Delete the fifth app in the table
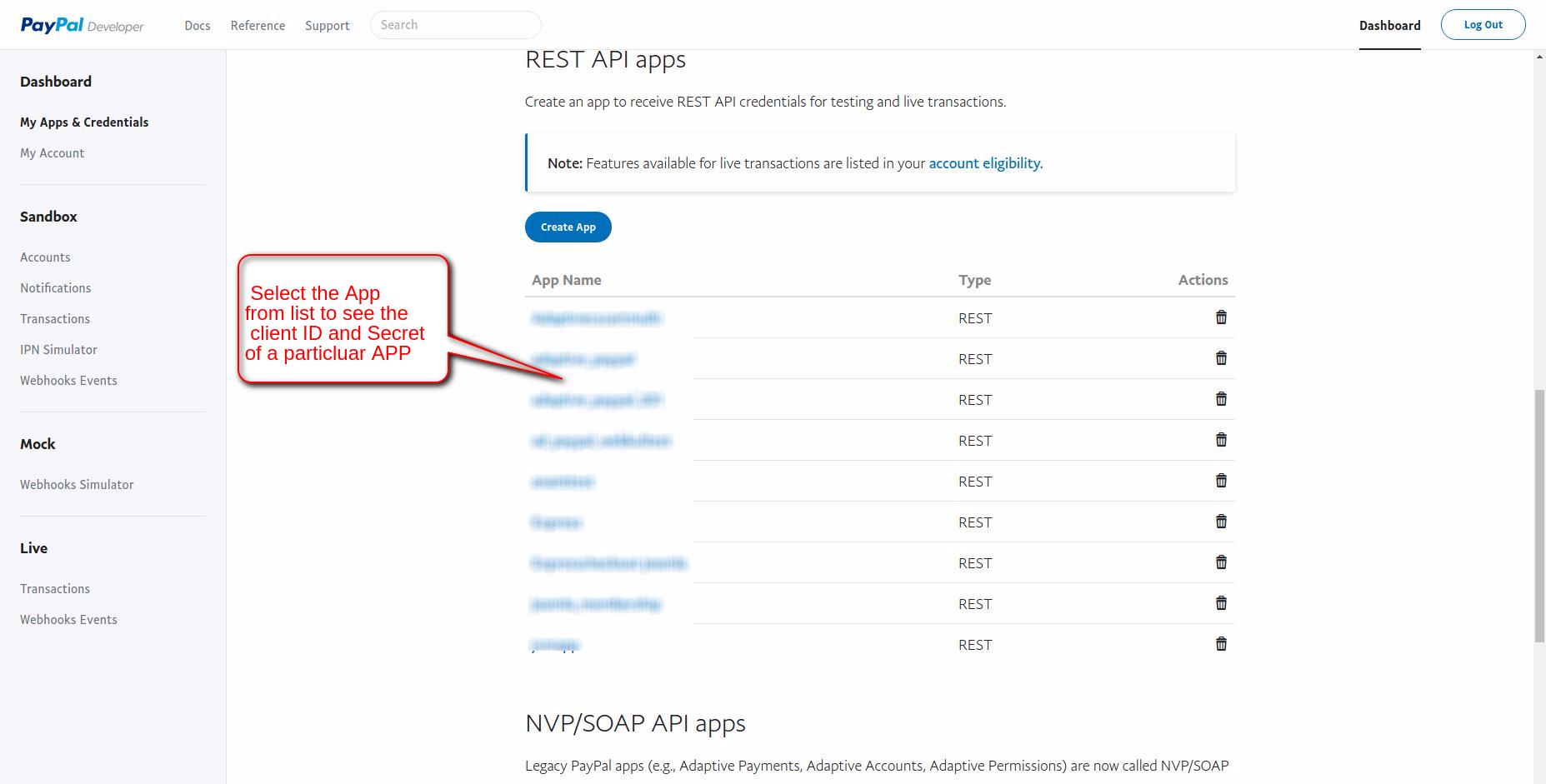Image resolution: width=1546 pixels, height=784 pixels. [1221, 481]
